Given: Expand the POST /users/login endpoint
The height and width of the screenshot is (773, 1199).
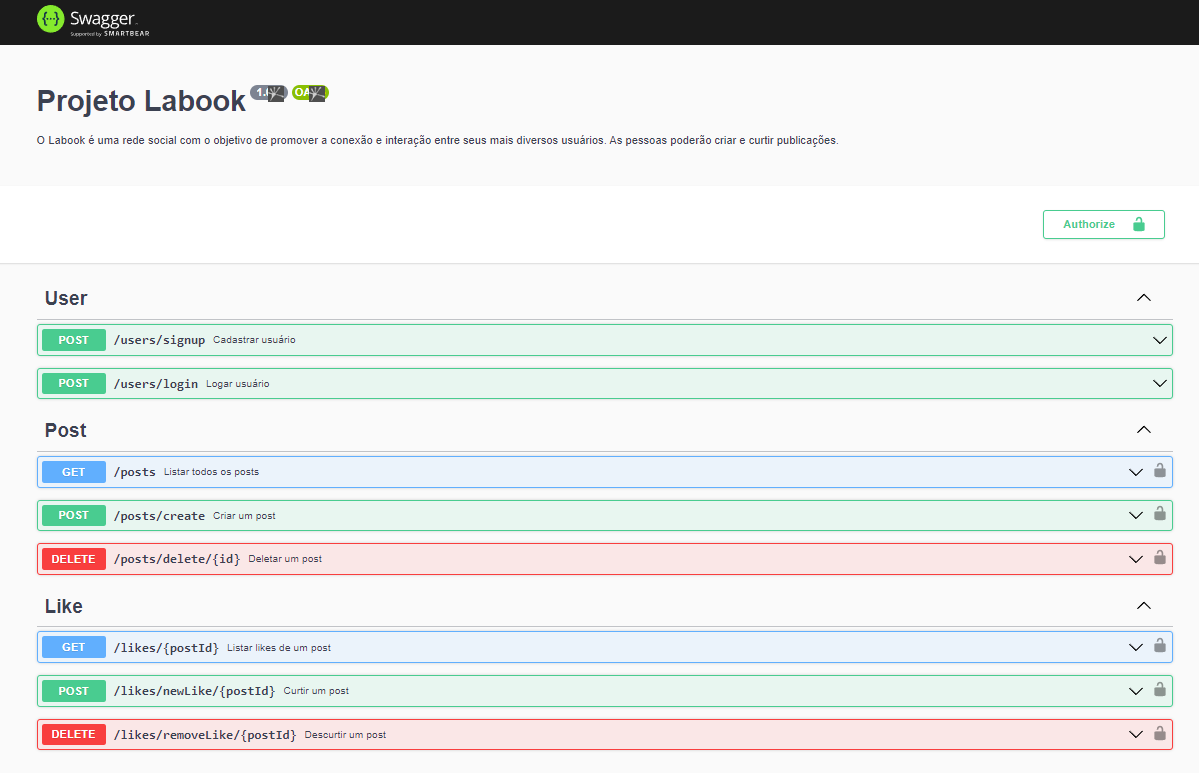Looking at the screenshot, I should 1159,383.
